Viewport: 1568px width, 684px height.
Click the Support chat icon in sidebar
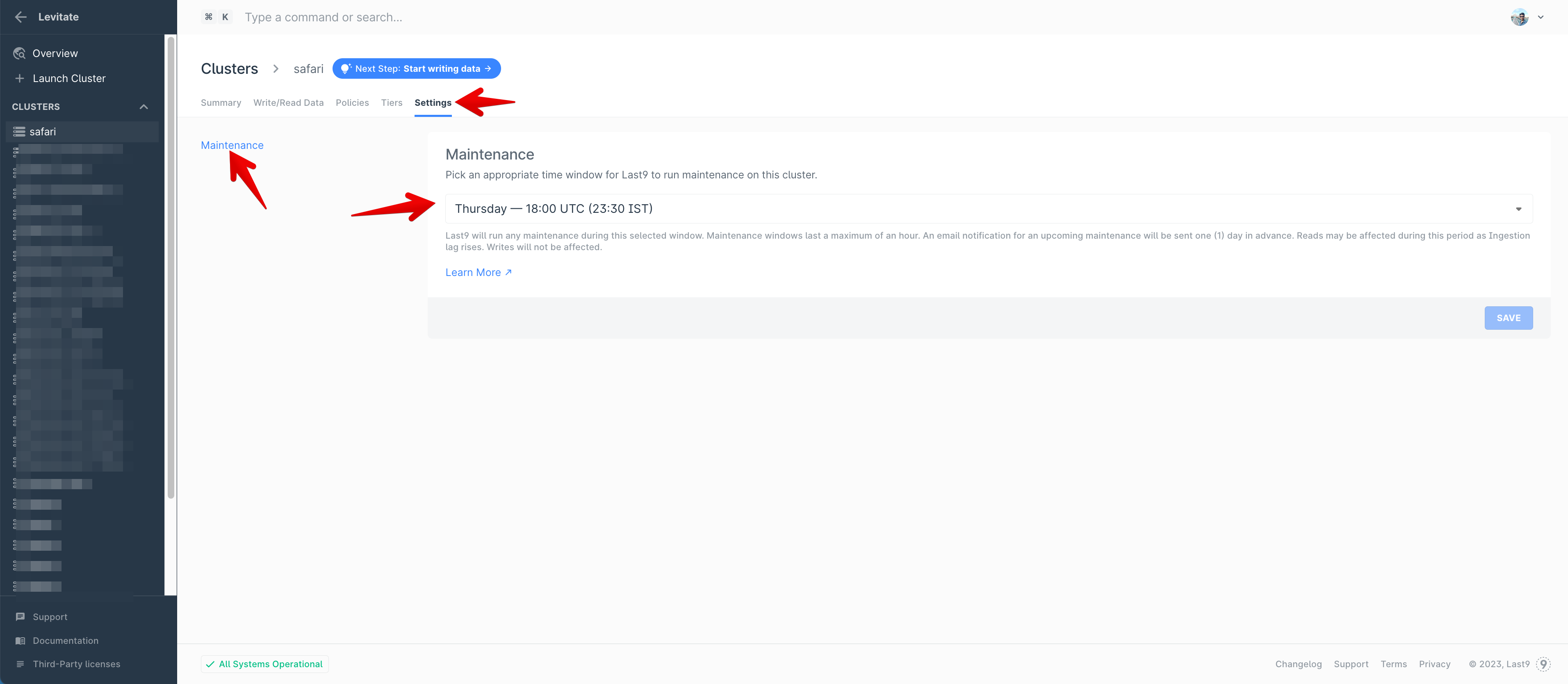pyautogui.click(x=20, y=616)
